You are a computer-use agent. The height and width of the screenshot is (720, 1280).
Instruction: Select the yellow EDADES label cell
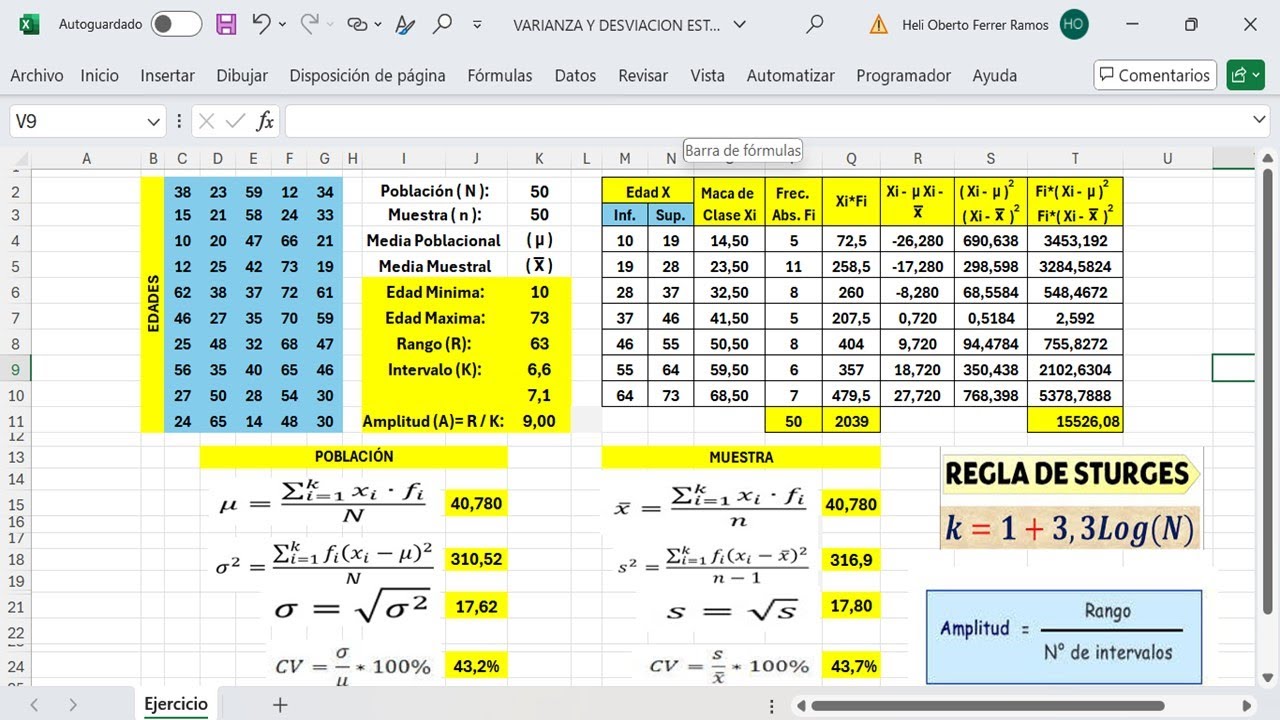[x=153, y=305]
